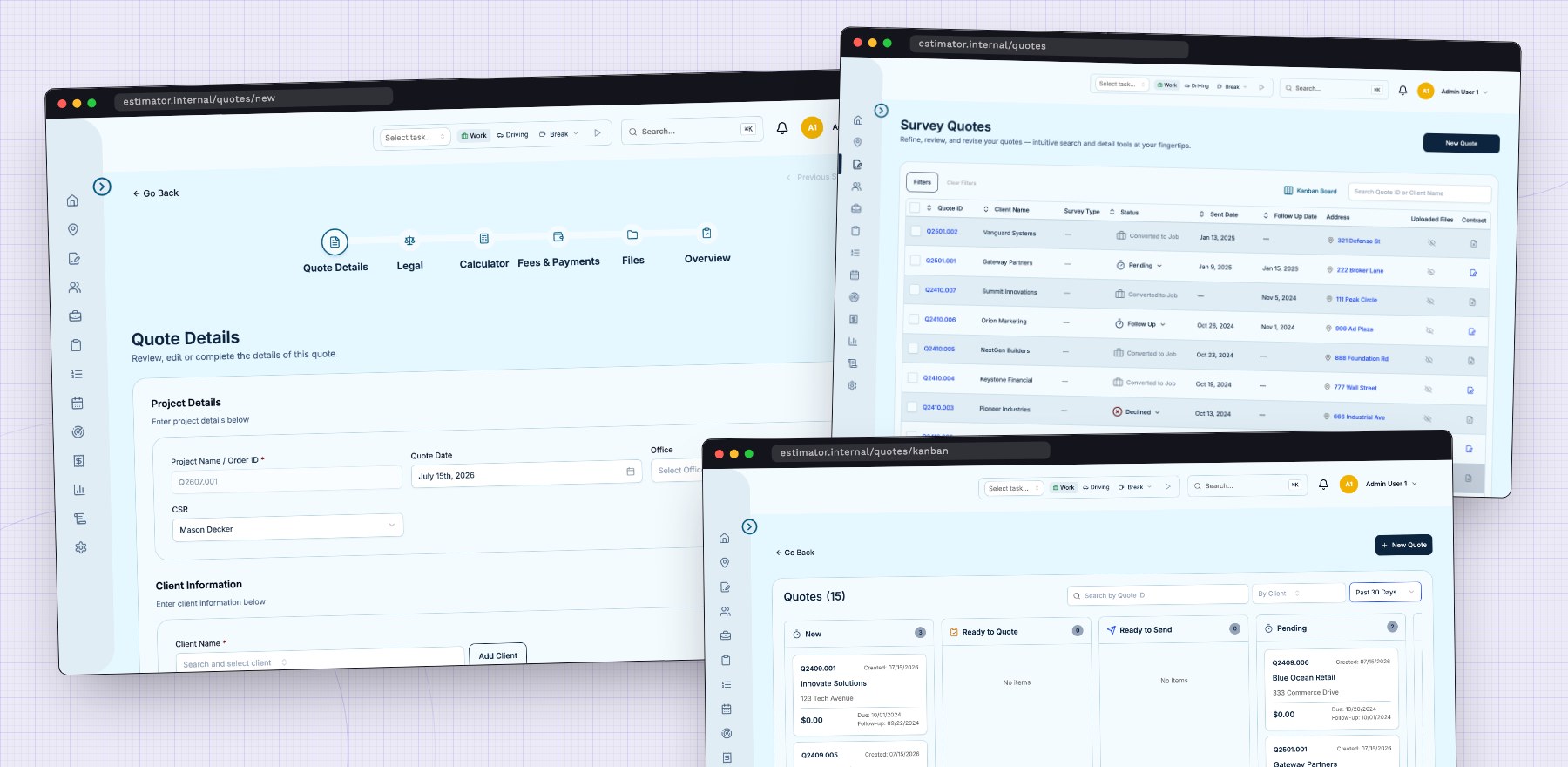The height and width of the screenshot is (767, 1568).
Task: Click the home icon in the quotes/new window sidebar
Action: (x=73, y=200)
